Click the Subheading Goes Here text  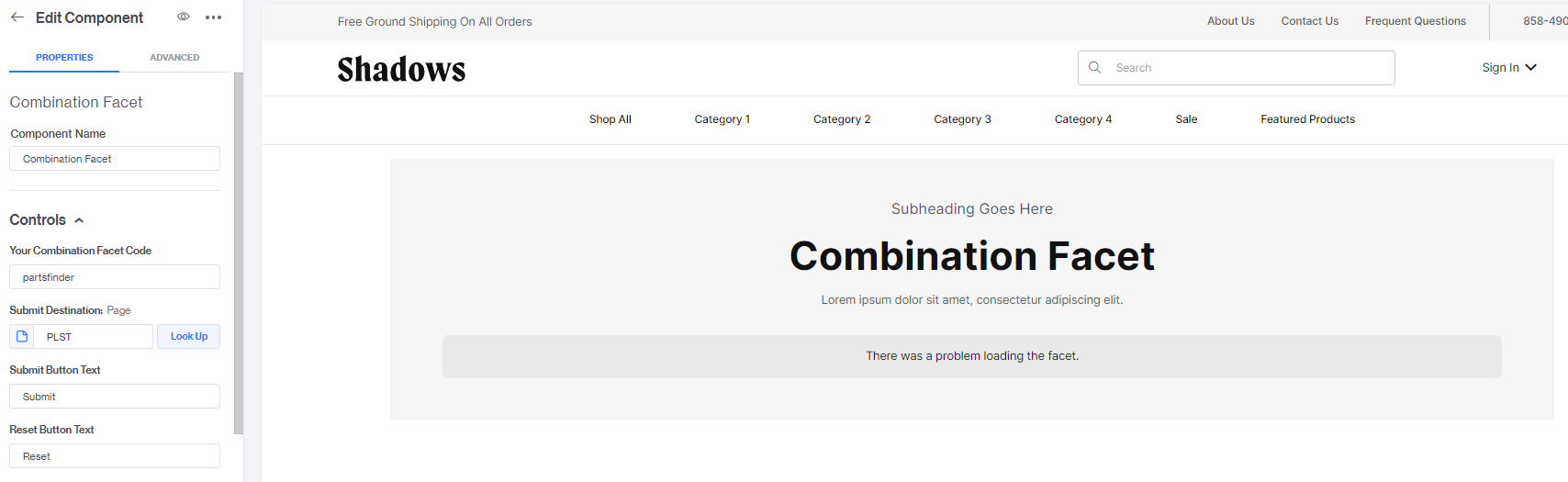(972, 209)
